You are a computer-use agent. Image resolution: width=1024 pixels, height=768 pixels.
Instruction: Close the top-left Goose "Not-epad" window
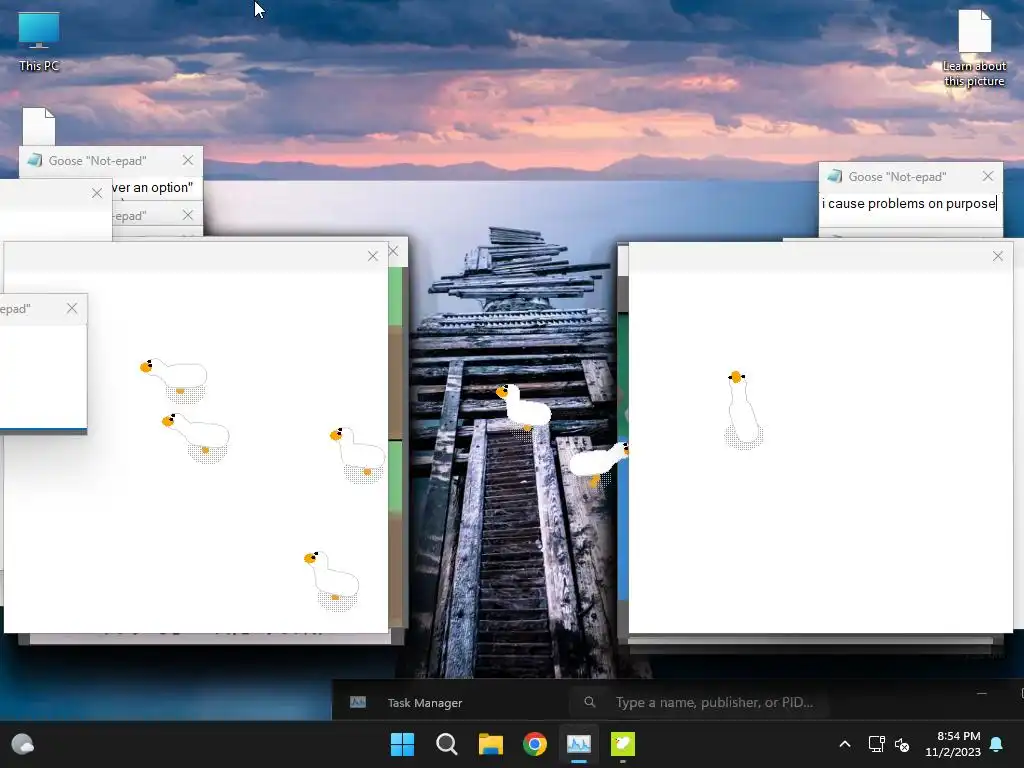pos(188,160)
